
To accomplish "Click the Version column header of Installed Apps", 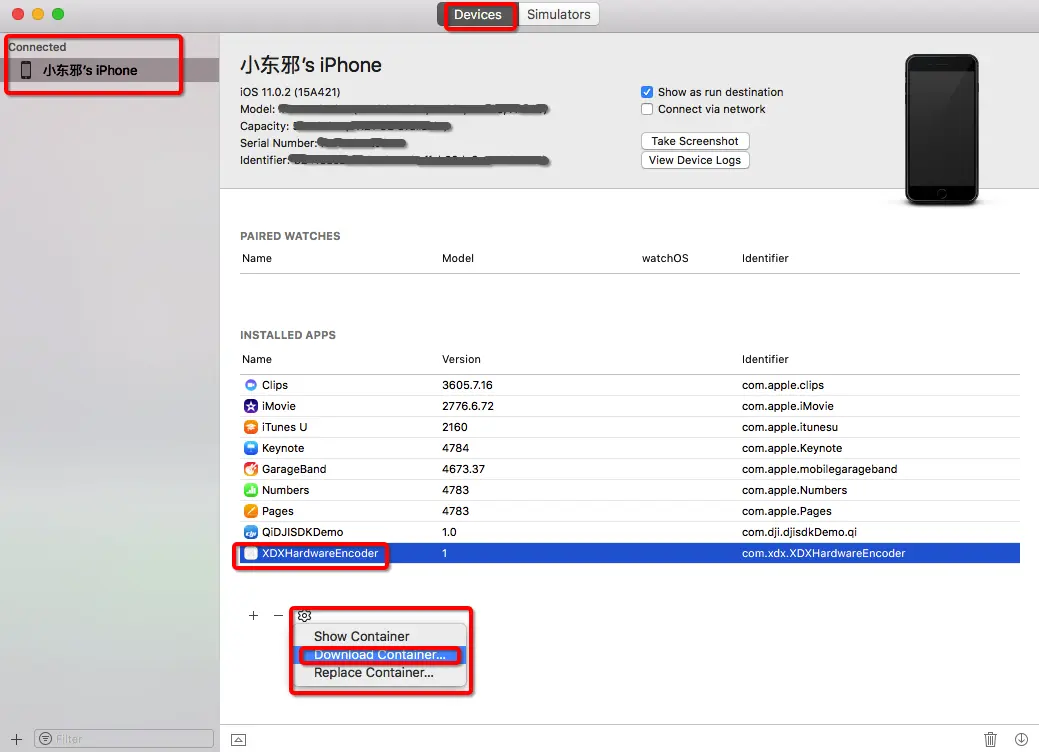I will (461, 359).
